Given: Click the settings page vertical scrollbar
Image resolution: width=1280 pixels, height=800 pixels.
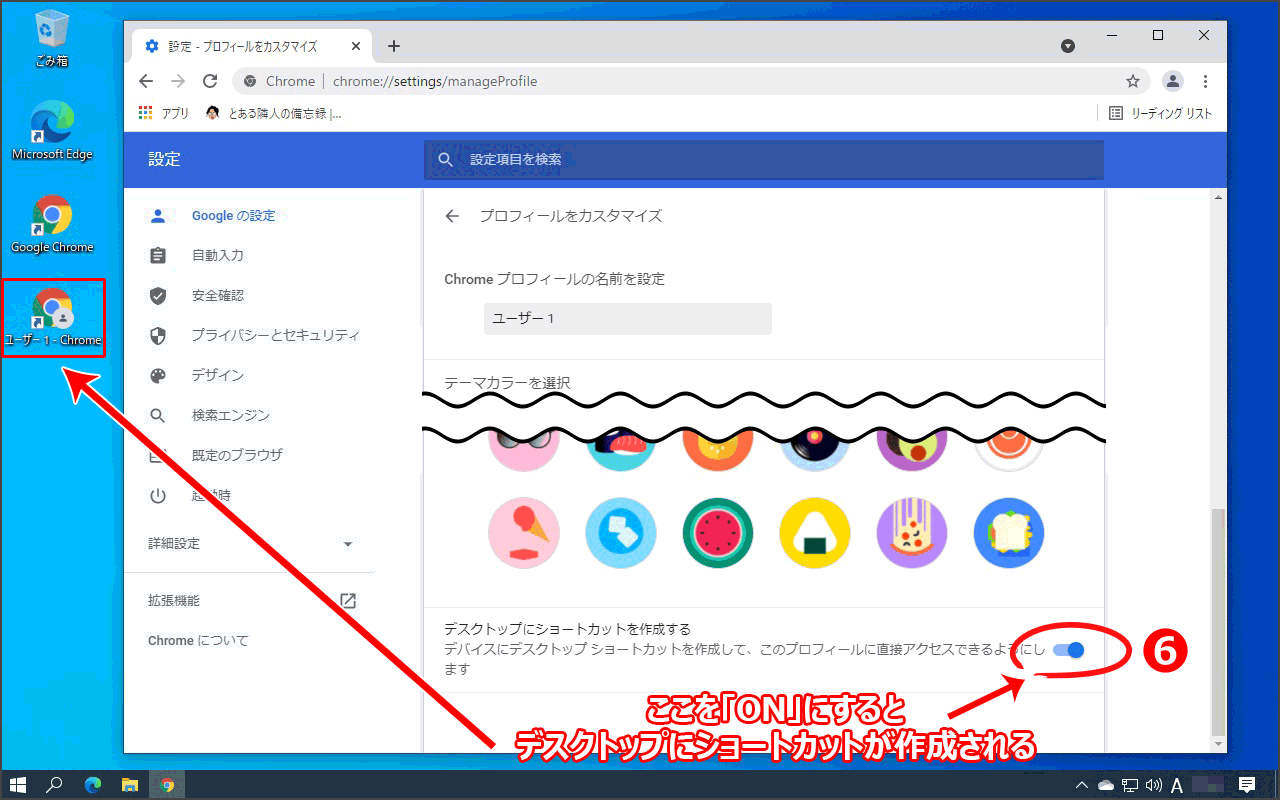Looking at the screenshot, I should pos(1217,620).
